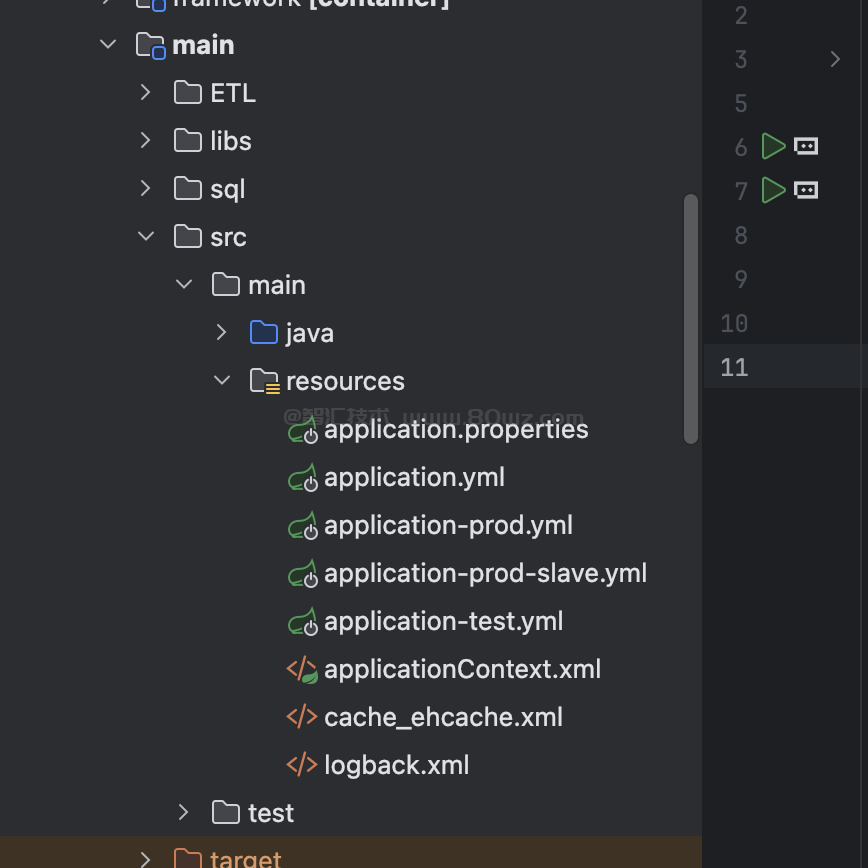Click the main module folder icon
This screenshot has height=868, width=868.
(150, 45)
